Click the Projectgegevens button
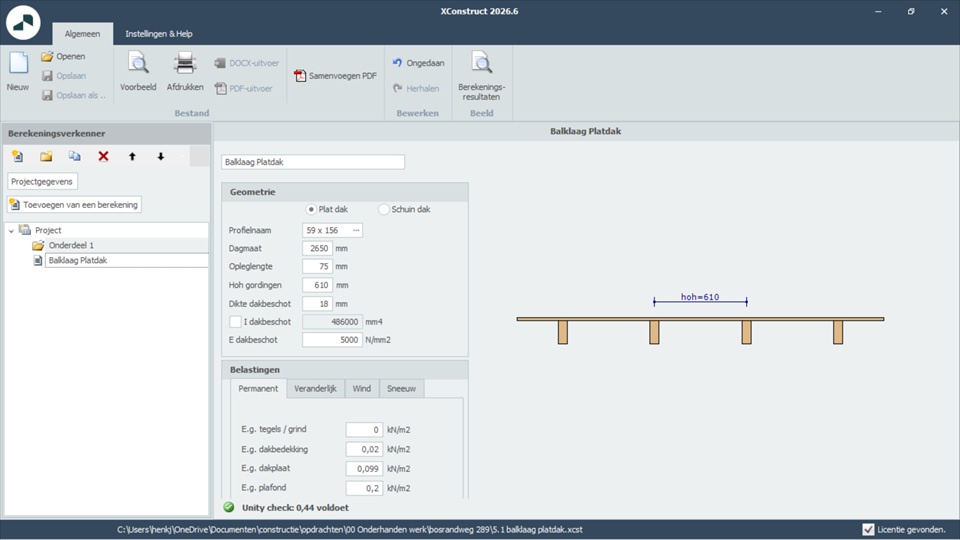 pyautogui.click(x=43, y=181)
